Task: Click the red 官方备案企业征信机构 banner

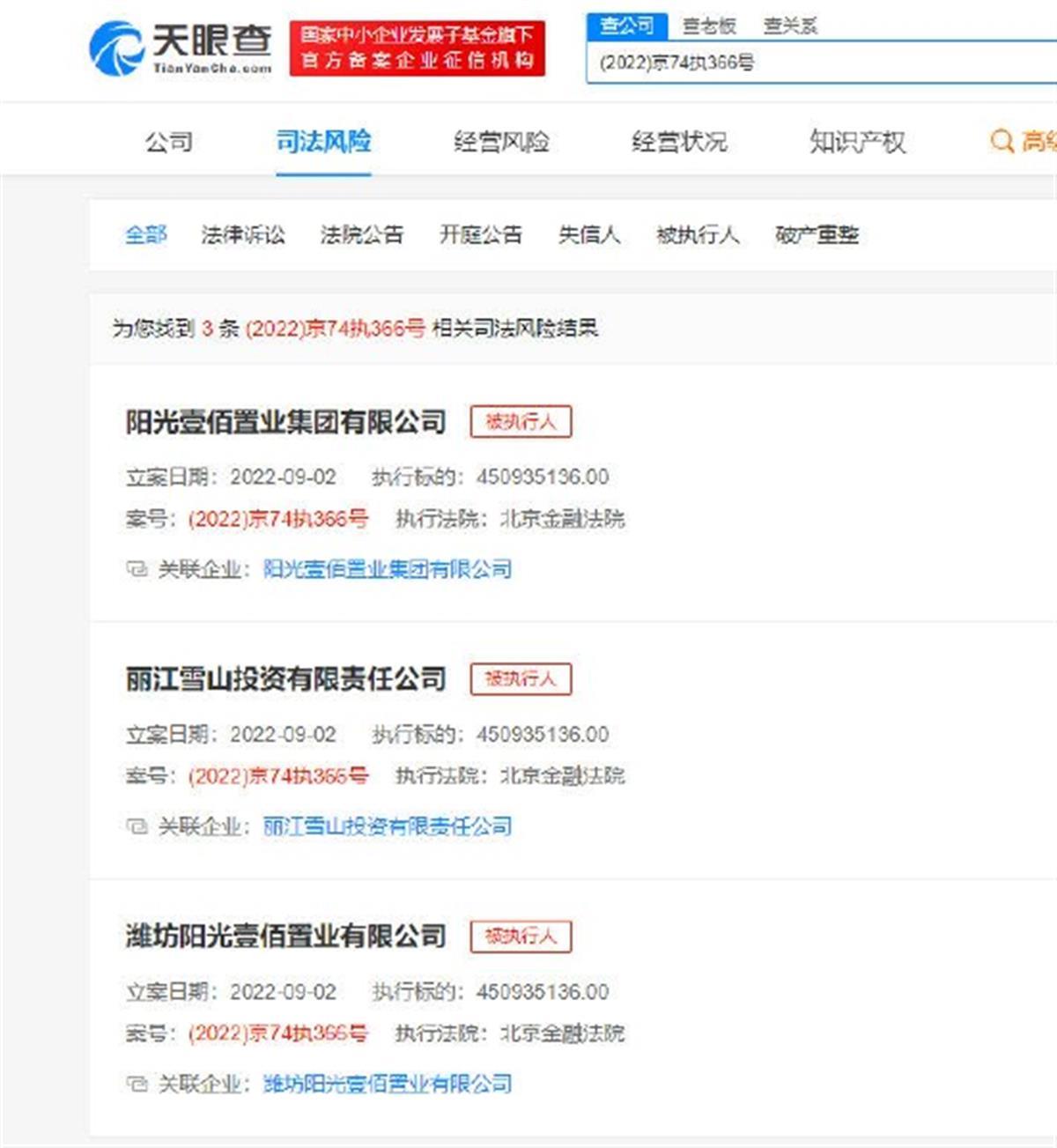Action: pos(417,48)
